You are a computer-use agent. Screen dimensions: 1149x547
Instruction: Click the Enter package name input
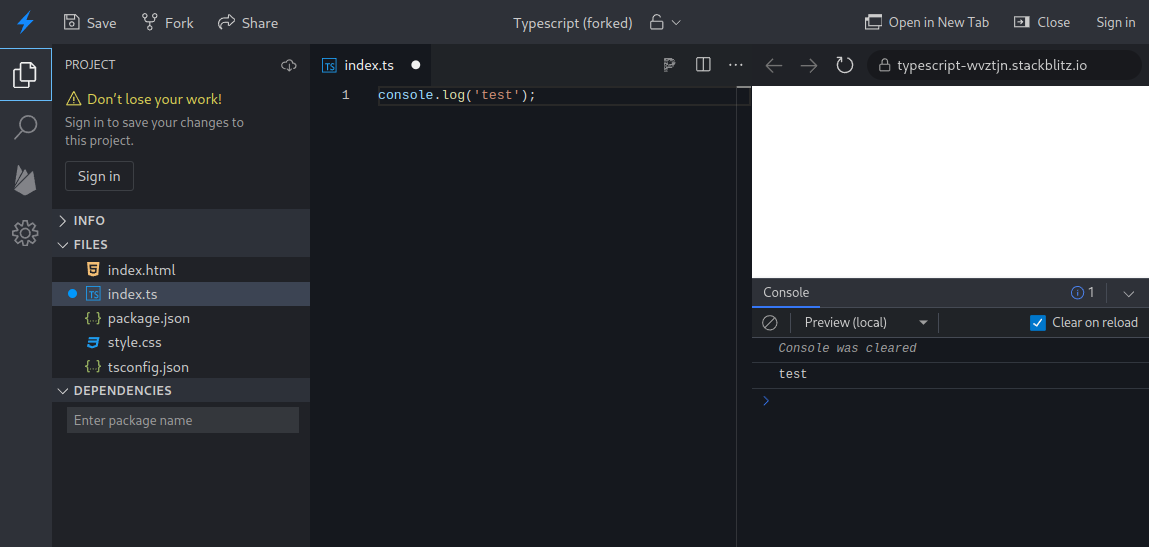(183, 420)
